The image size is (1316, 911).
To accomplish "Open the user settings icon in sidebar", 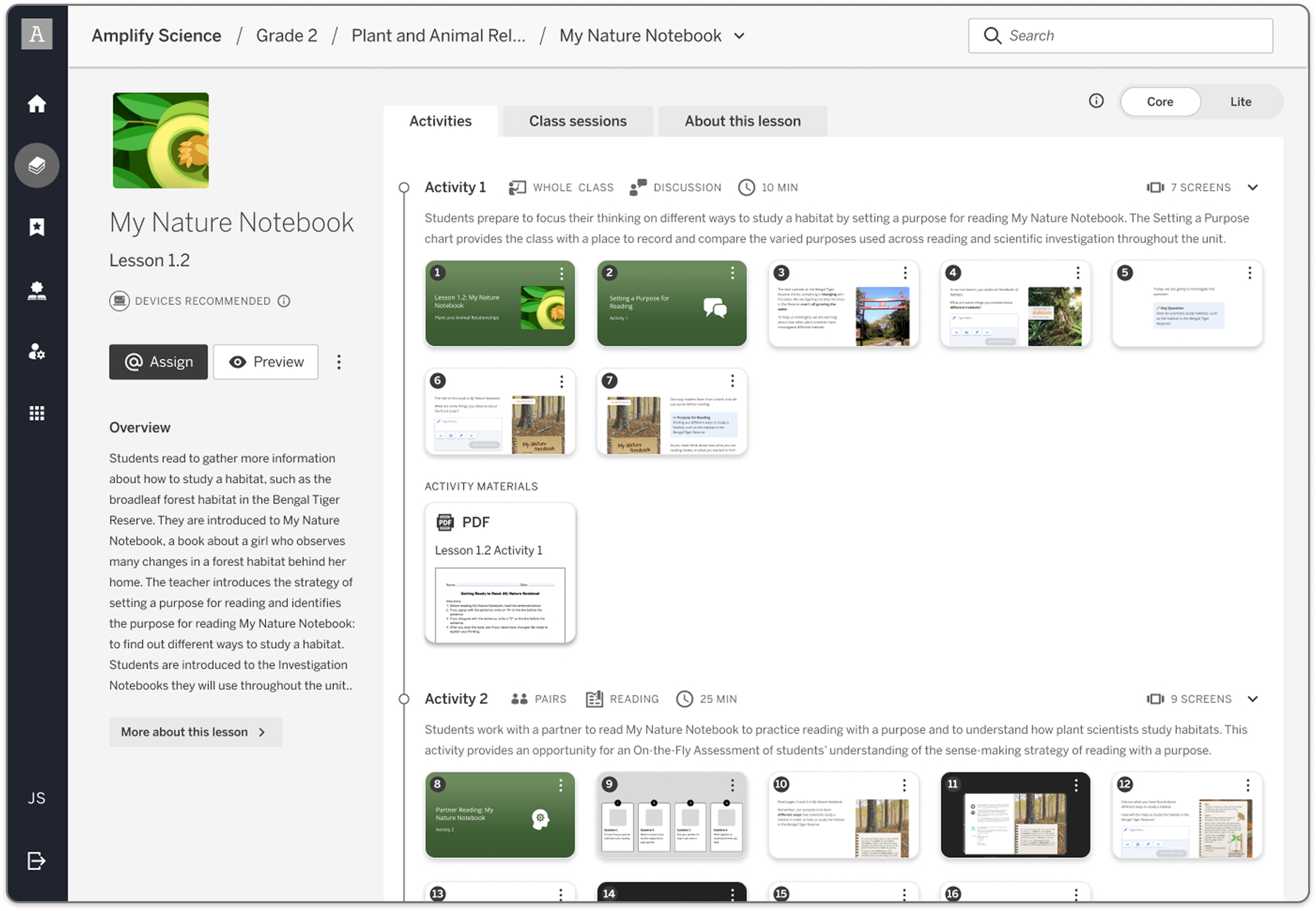I will coord(36,352).
